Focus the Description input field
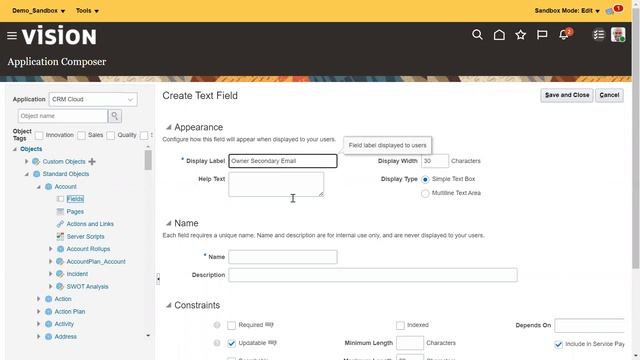The width and height of the screenshot is (640, 360). coord(373,275)
